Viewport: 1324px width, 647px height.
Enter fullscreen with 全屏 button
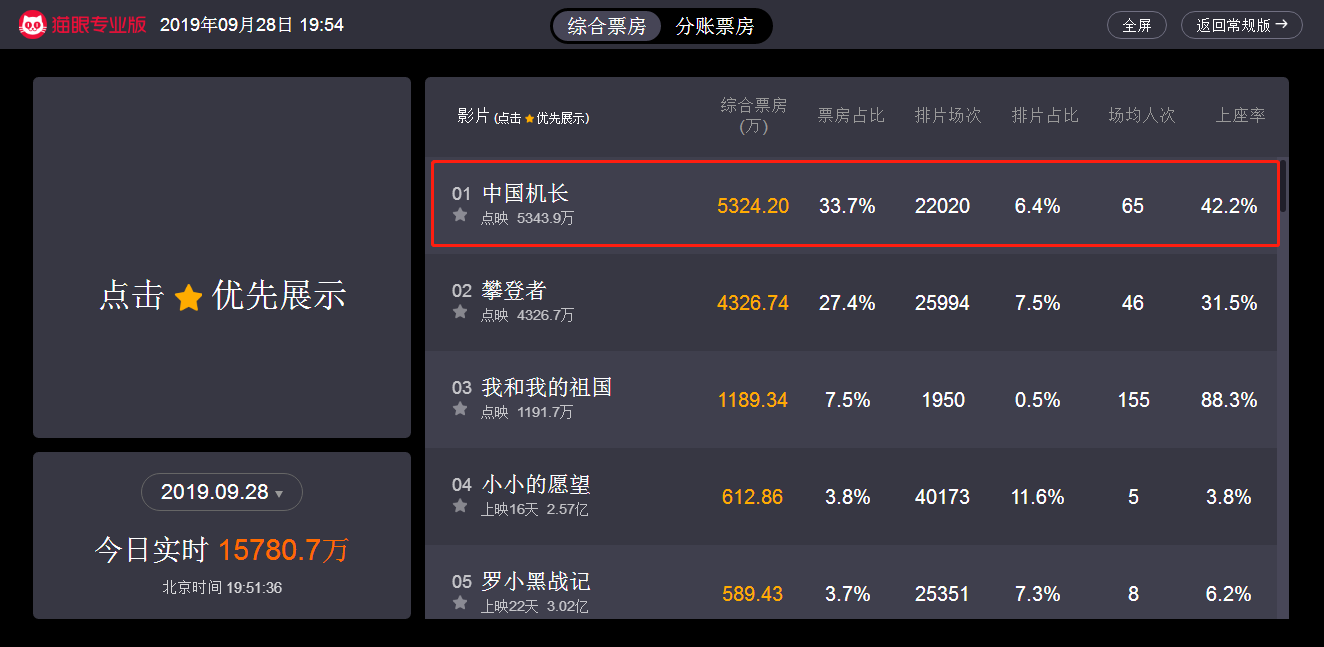[1136, 26]
